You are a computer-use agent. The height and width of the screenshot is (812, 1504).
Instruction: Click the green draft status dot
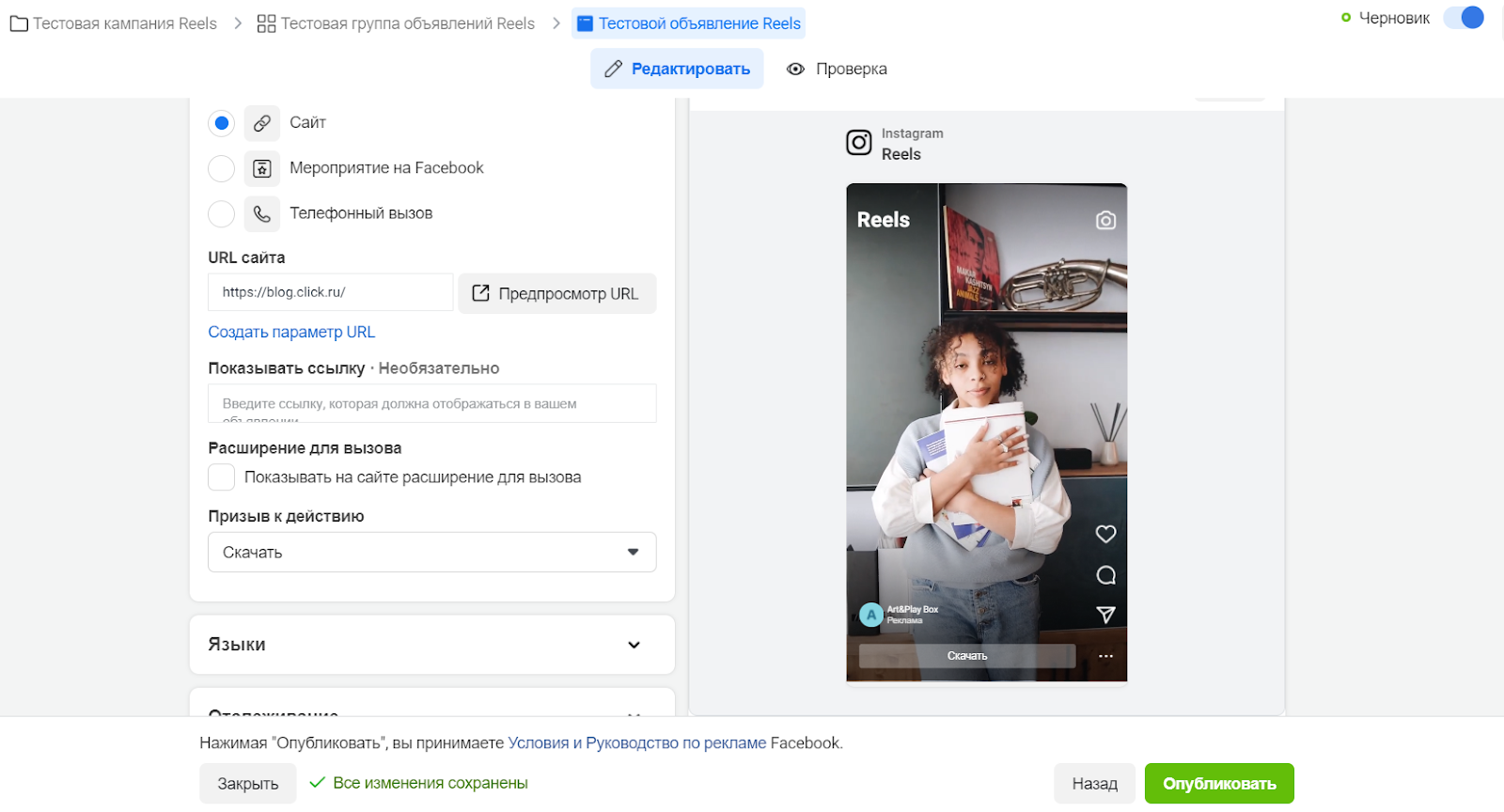[x=1346, y=18]
